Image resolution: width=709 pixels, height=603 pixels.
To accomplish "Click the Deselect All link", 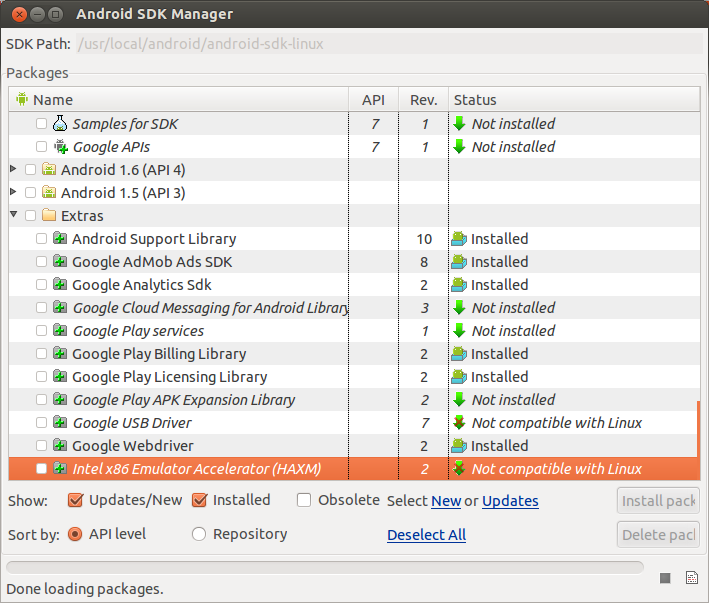I will 426,535.
